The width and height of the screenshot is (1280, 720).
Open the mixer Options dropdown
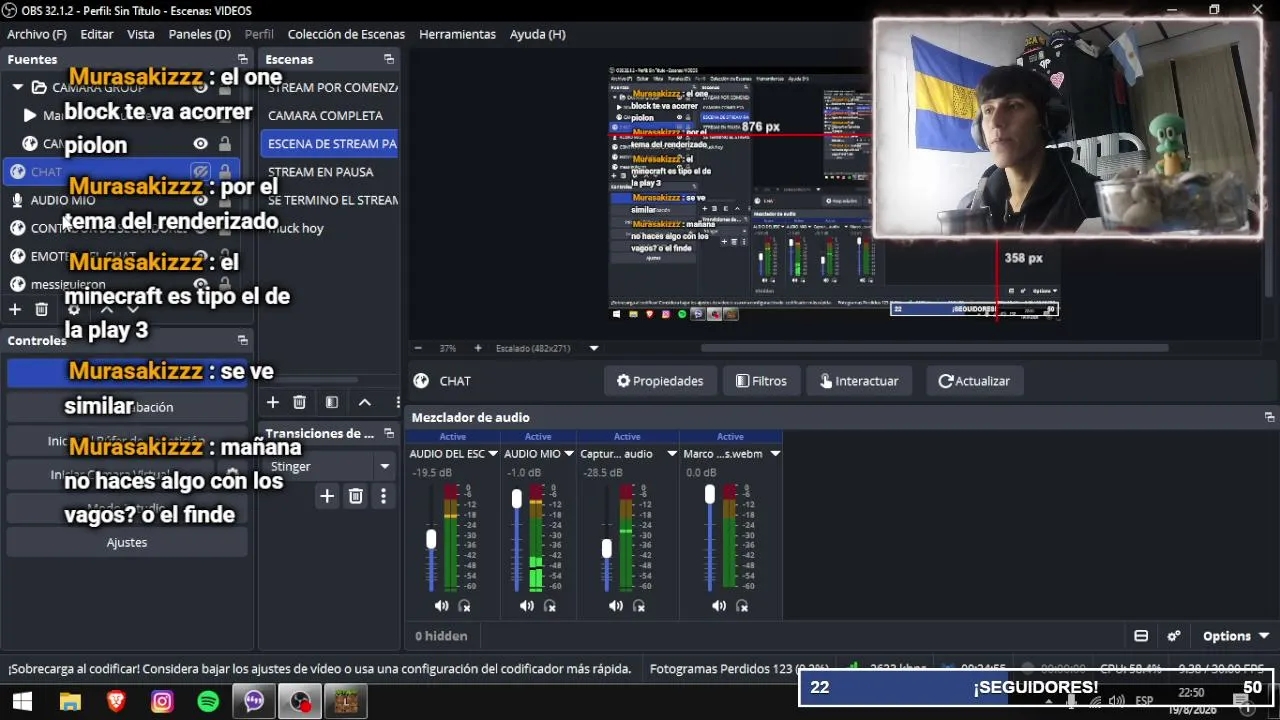1236,636
